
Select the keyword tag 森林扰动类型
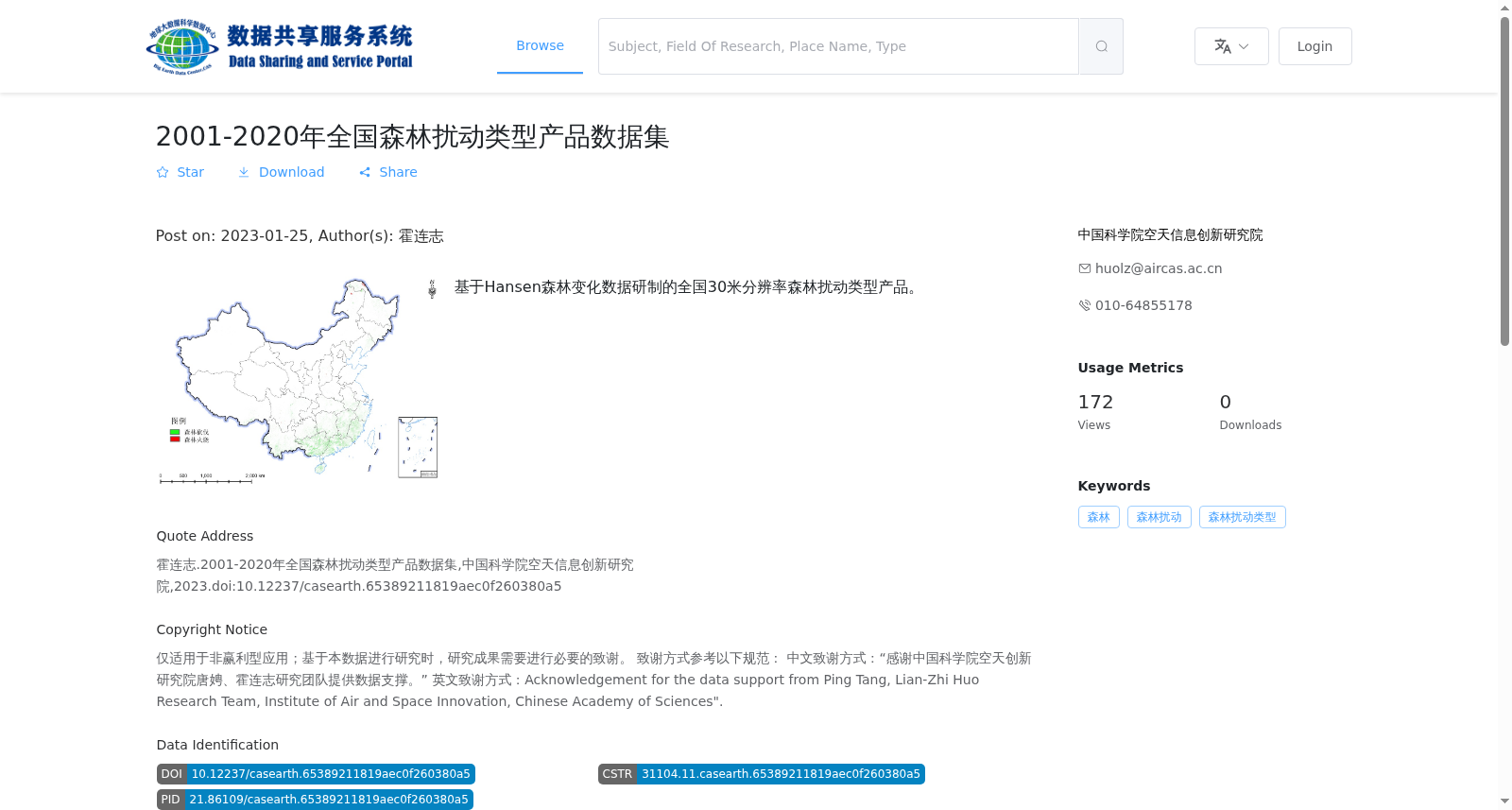[1243, 517]
